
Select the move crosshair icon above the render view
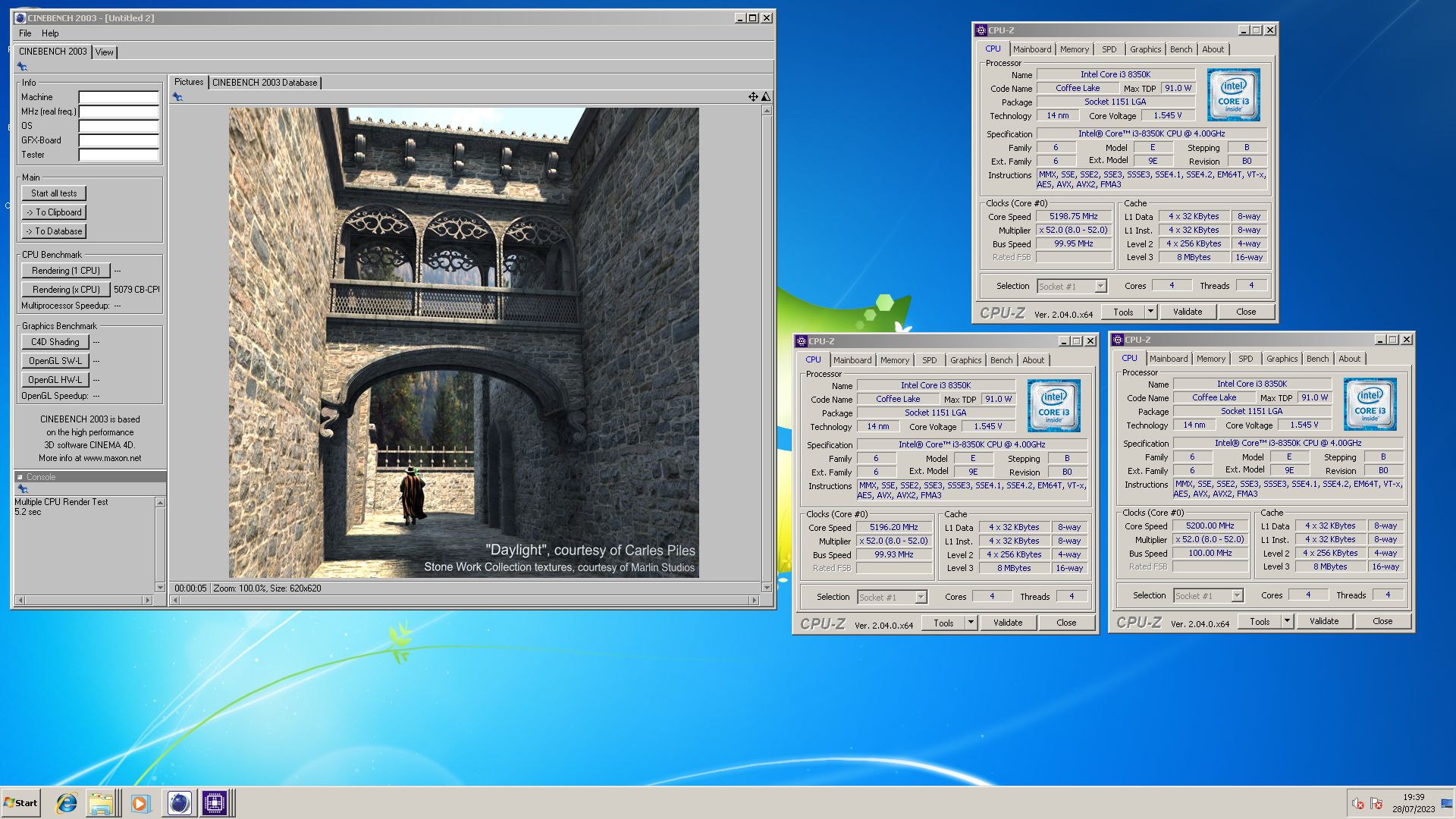pyautogui.click(x=753, y=96)
